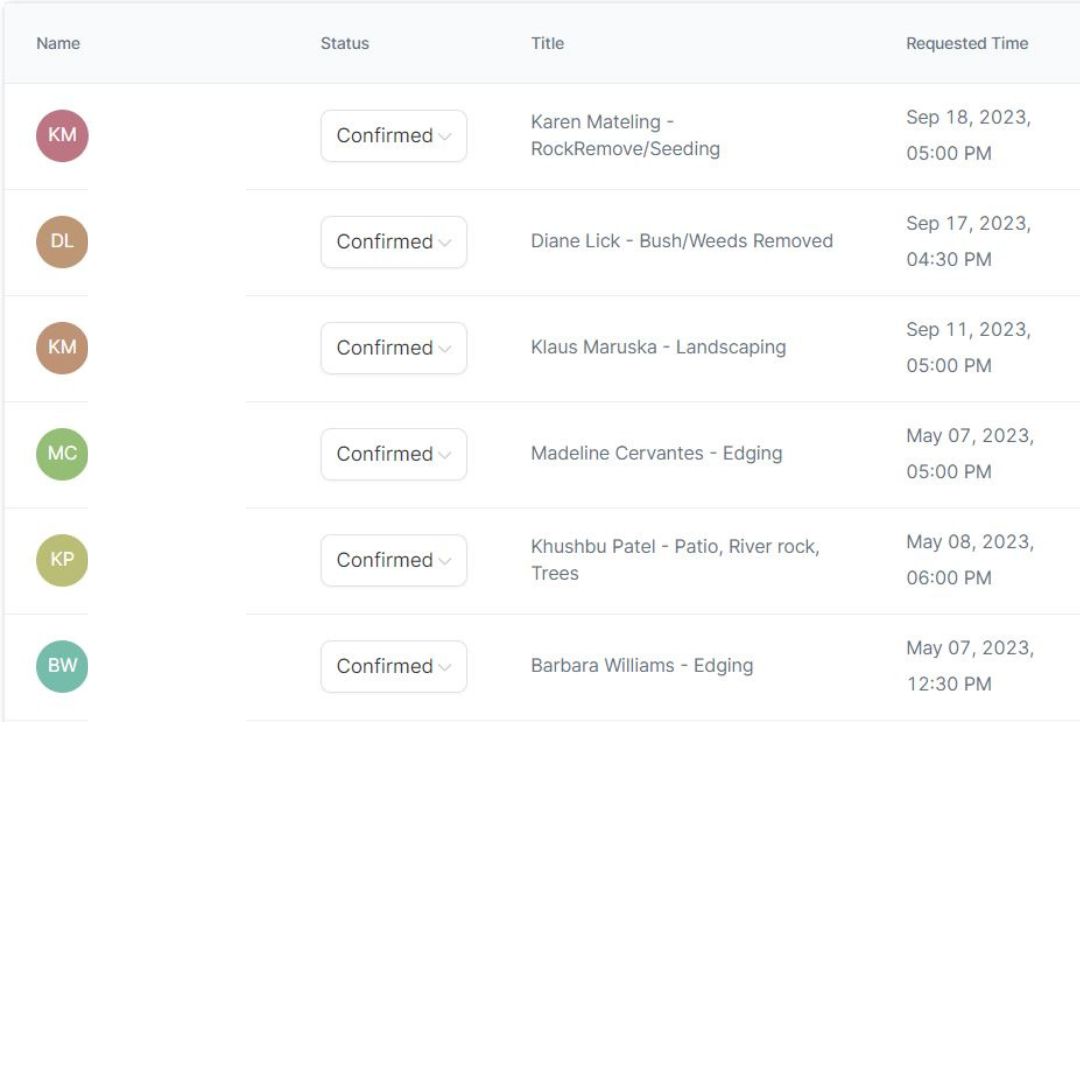Viewport: 1080px width, 1080px height.
Task: Sort by the Name column header
Action: (x=58, y=43)
